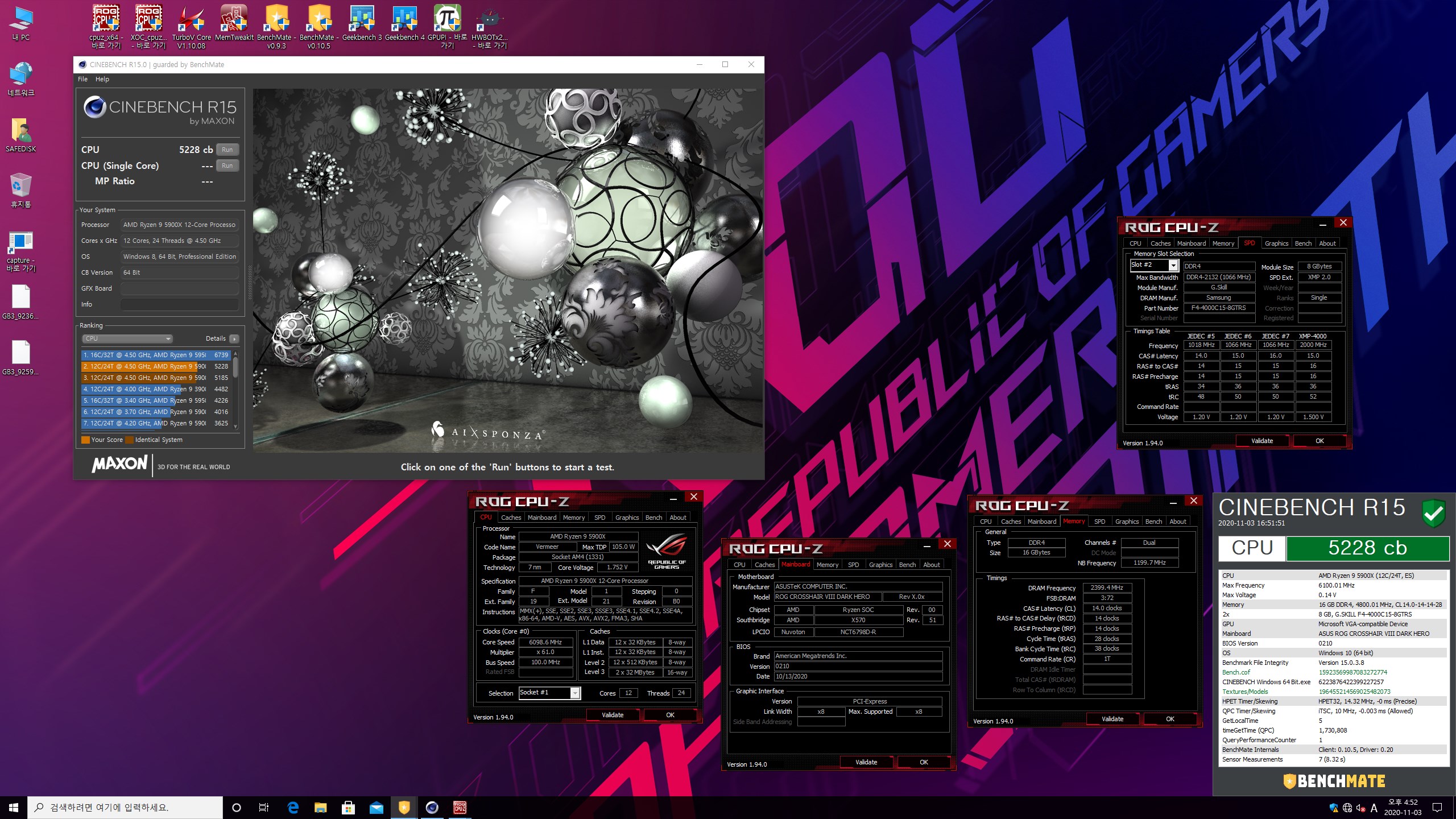This screenshot has width=1456, height=819.
Task: Click the ranking list vertical scrollbar
Action: pos(235,367)
